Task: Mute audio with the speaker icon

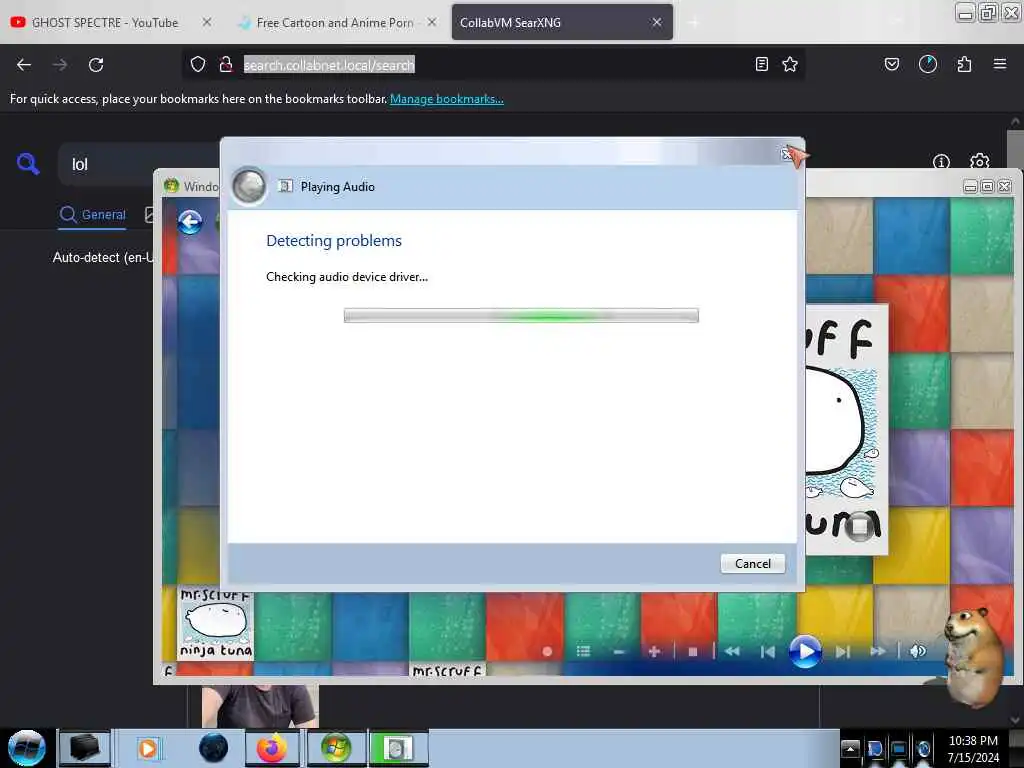Action: pos(918,651)
